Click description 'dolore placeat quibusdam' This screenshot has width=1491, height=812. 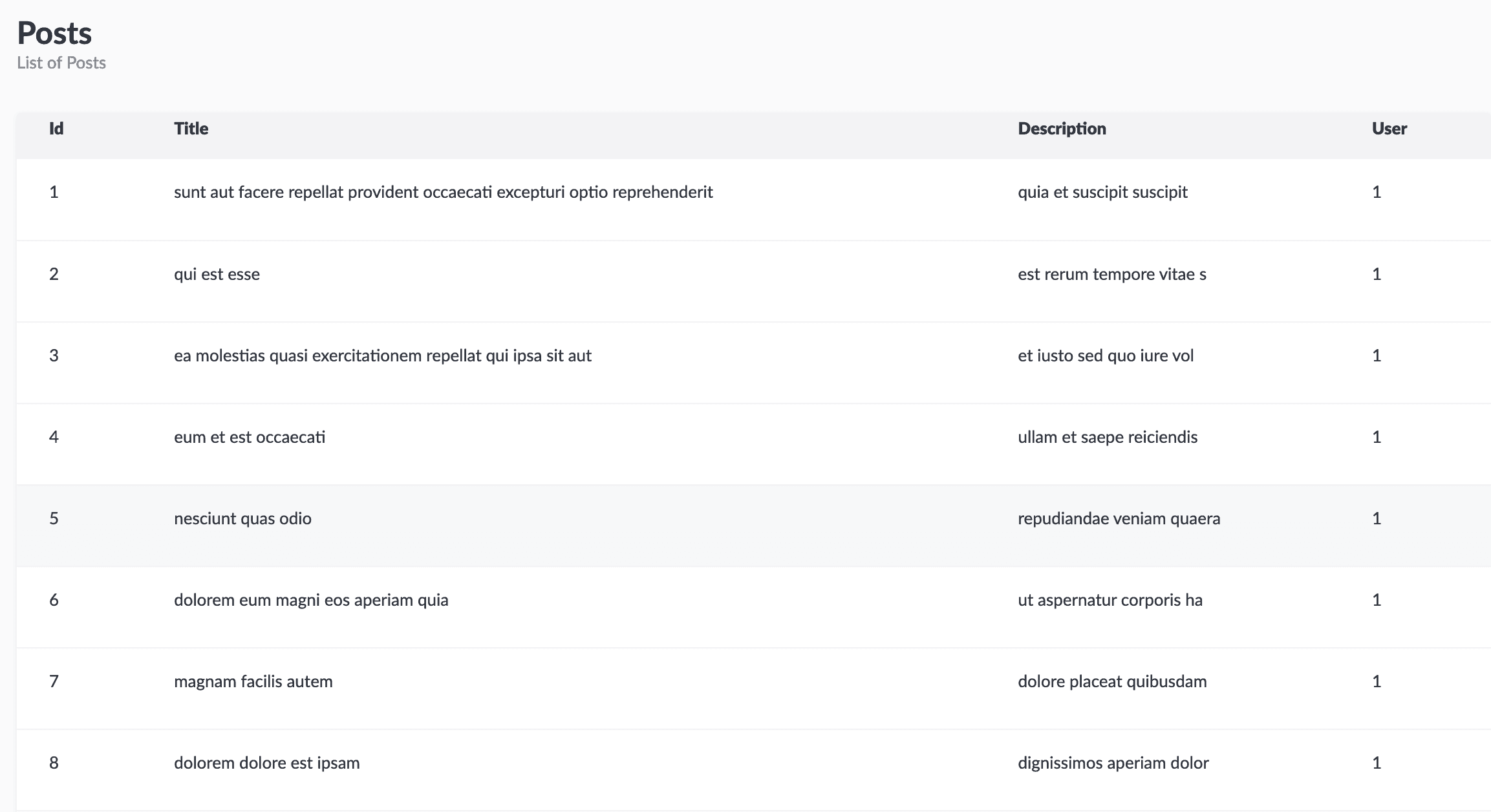coord(1113,681)
